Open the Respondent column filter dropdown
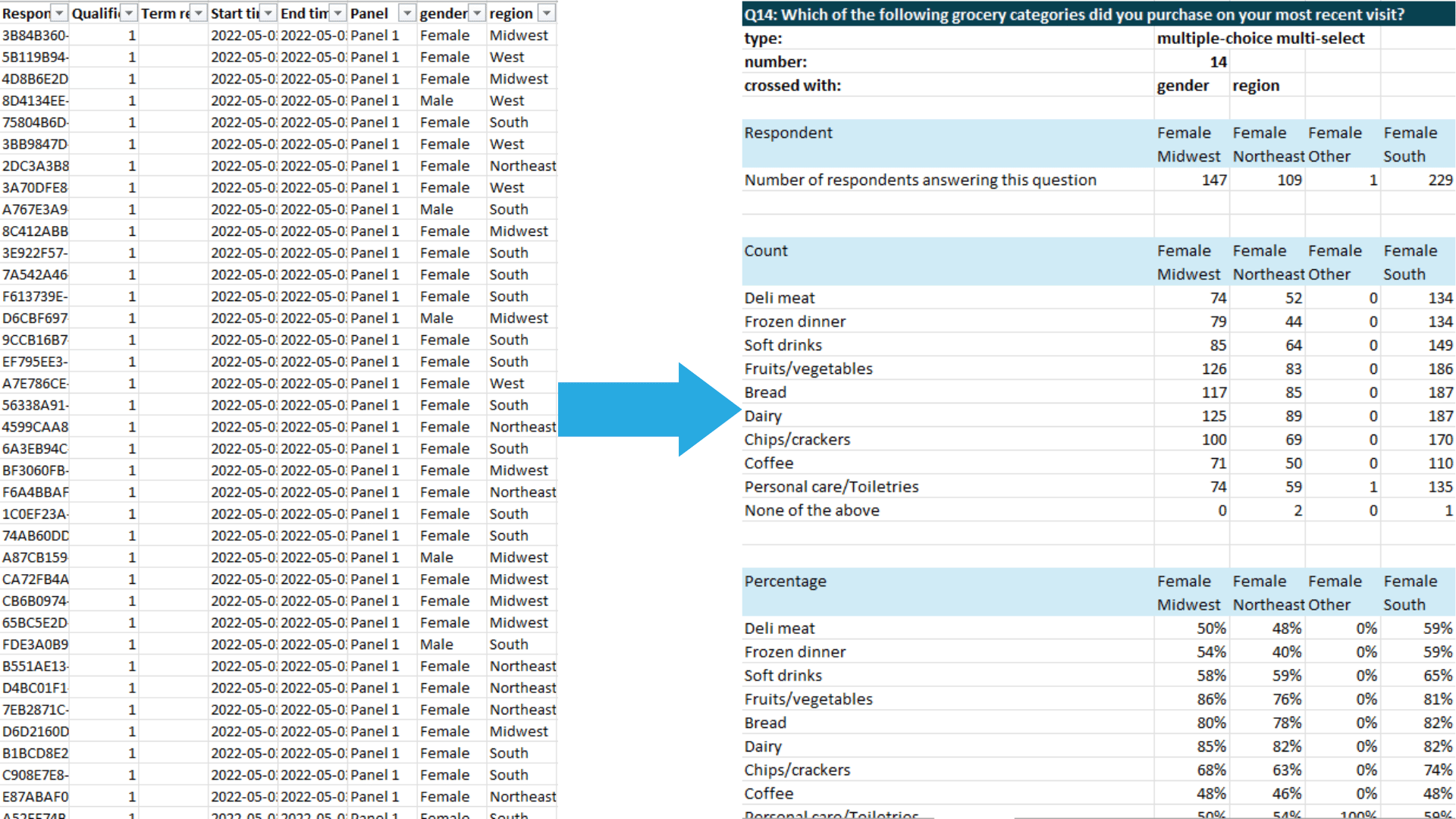The width and height of the screenshot is (1456, 819). click(x=59, y=14)
